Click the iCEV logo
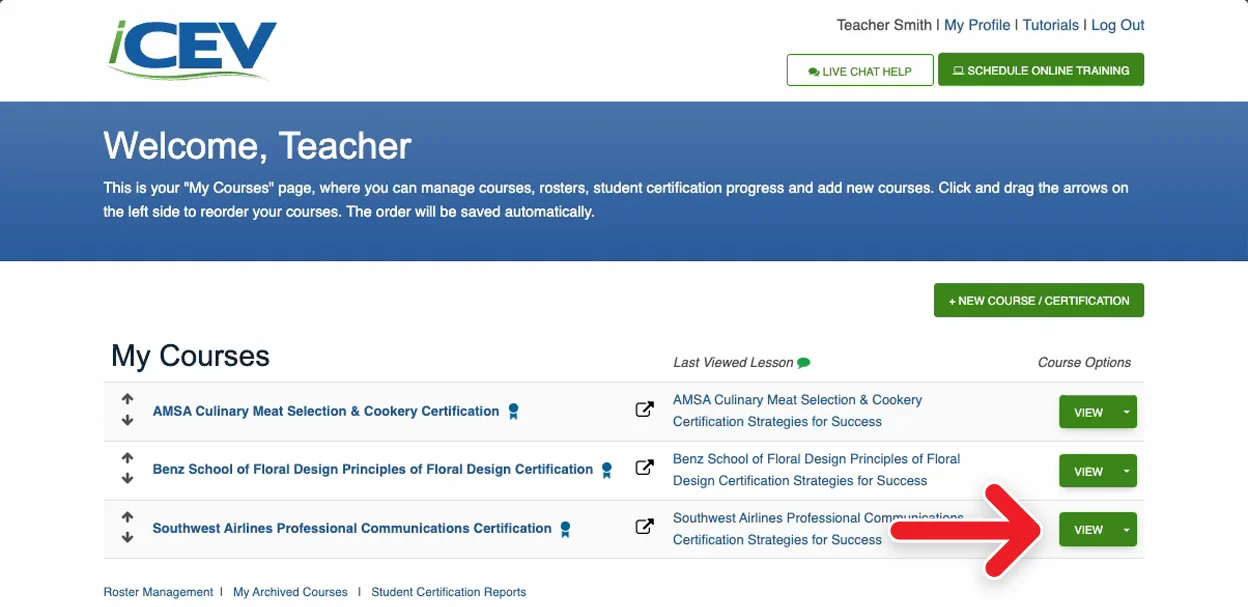The height and width of the screenshot is (607, 1248). [192, 49]
